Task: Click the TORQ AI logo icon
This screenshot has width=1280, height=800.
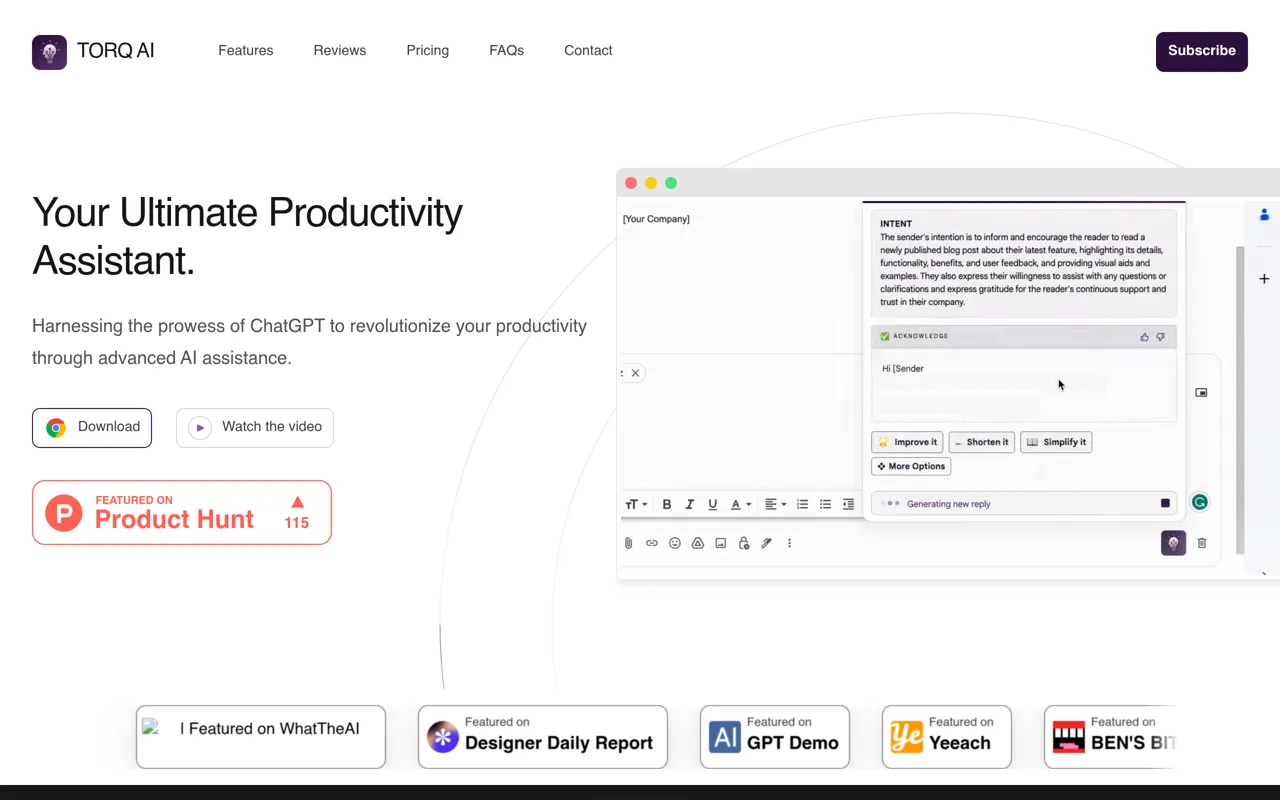Action: click(x=49, y=52)
